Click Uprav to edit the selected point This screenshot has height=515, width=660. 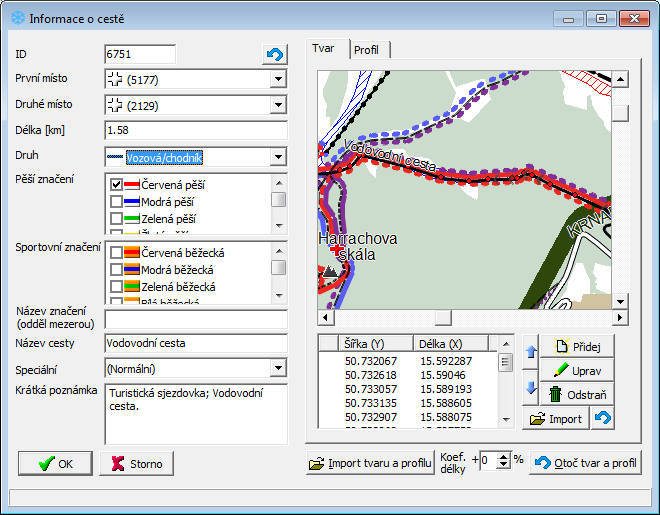pos(577,370)
